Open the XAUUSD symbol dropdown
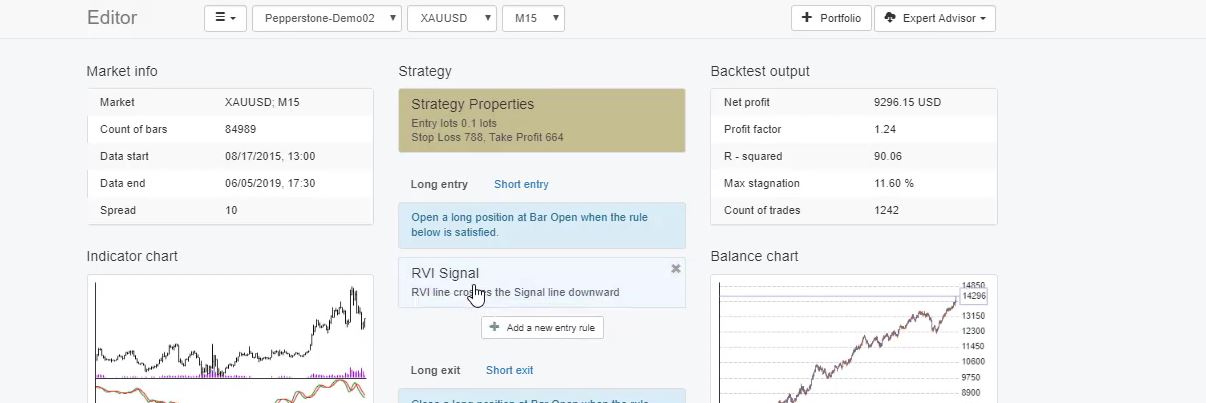Viewport: 1206px width, 403px height. point(451,18)
